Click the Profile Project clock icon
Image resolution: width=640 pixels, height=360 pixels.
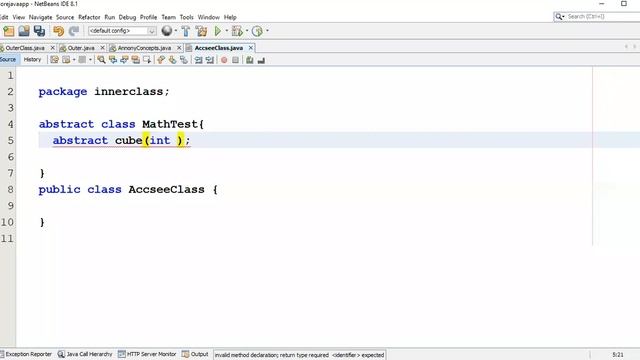tap(257, 31)
